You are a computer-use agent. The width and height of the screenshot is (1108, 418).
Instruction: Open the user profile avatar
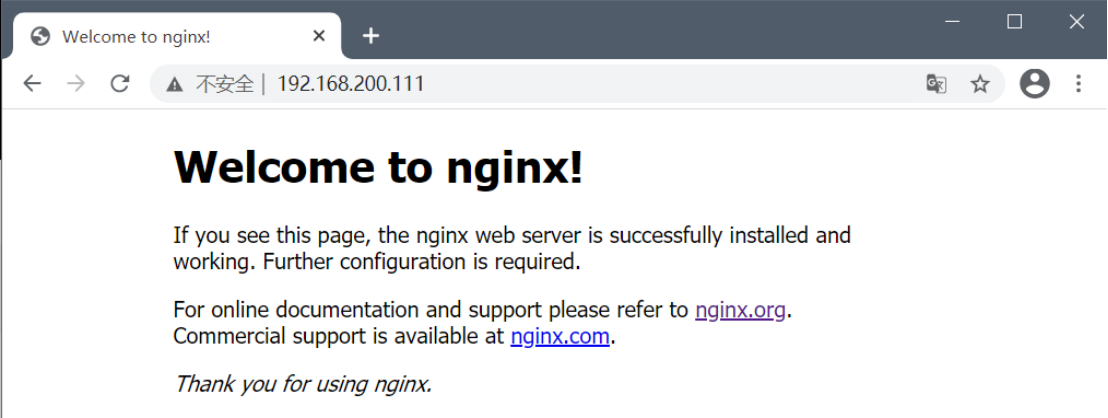point(1035,84)
